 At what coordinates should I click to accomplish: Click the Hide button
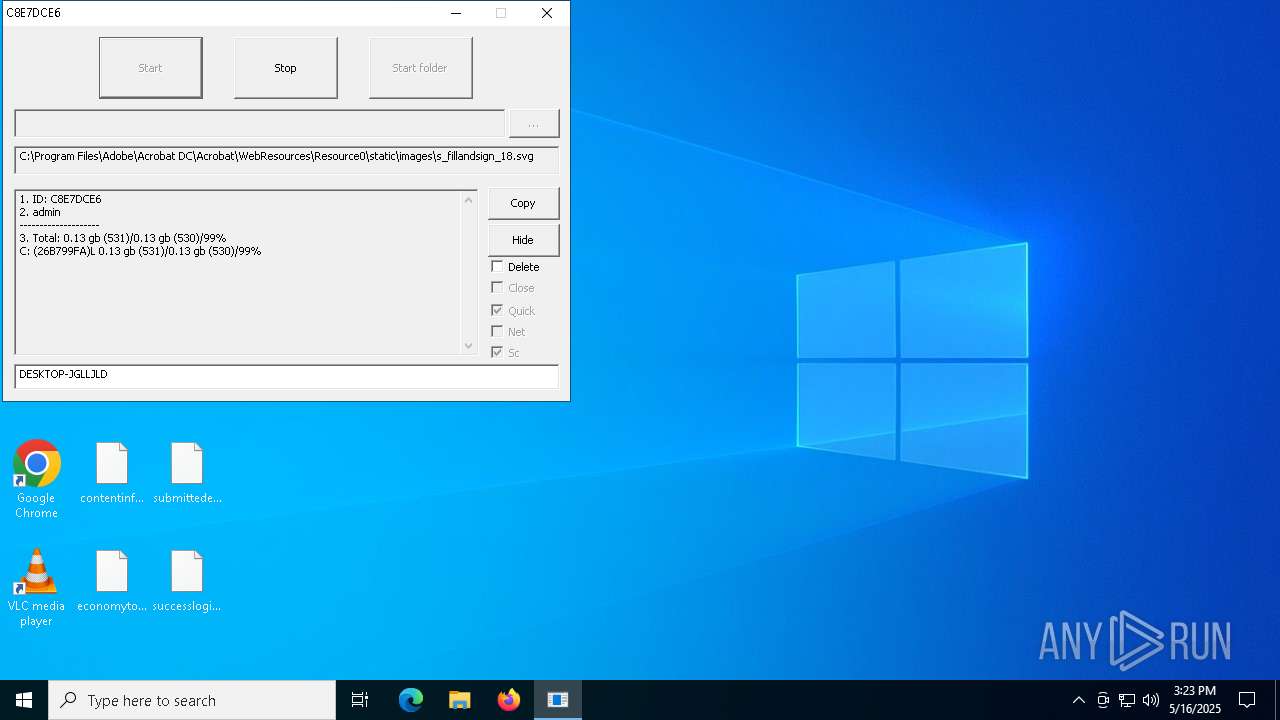(x=523, y=240)
